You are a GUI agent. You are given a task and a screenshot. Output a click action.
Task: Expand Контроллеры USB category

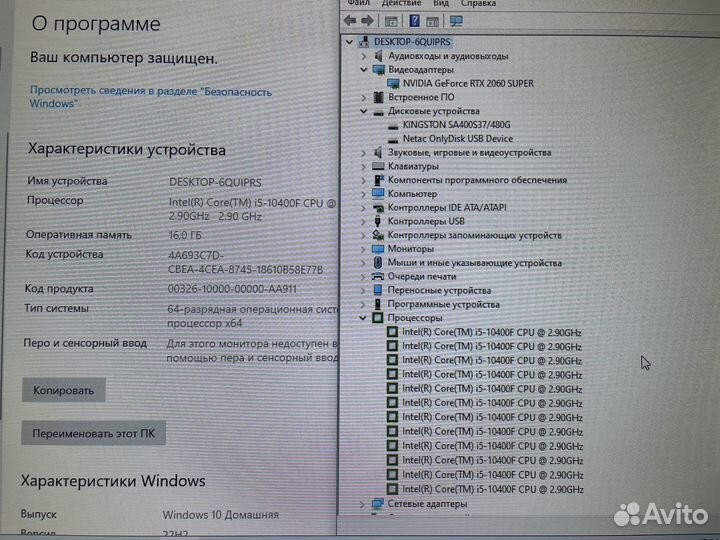pos(363,221)
